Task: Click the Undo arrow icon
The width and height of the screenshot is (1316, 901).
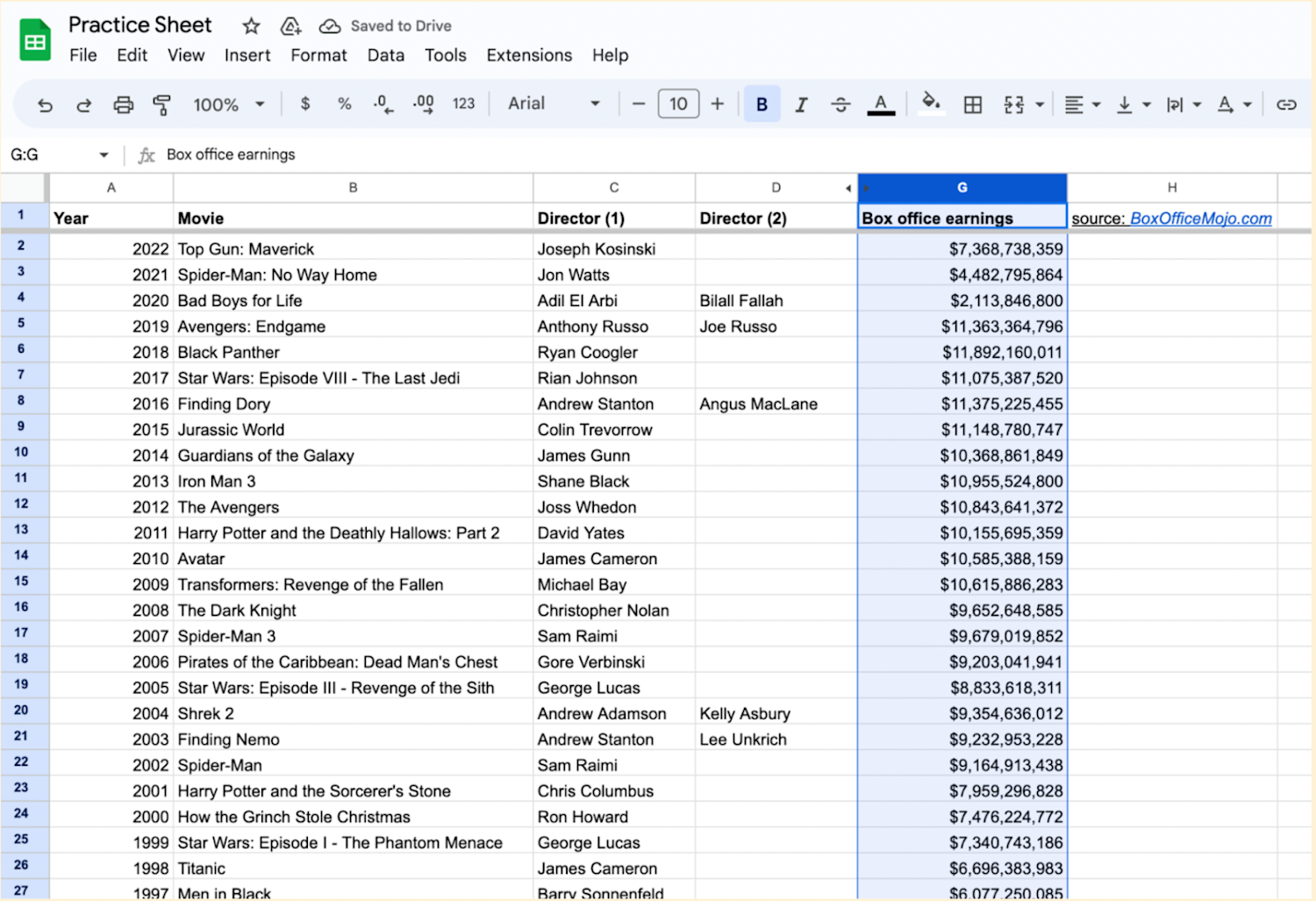Action: 45,105
